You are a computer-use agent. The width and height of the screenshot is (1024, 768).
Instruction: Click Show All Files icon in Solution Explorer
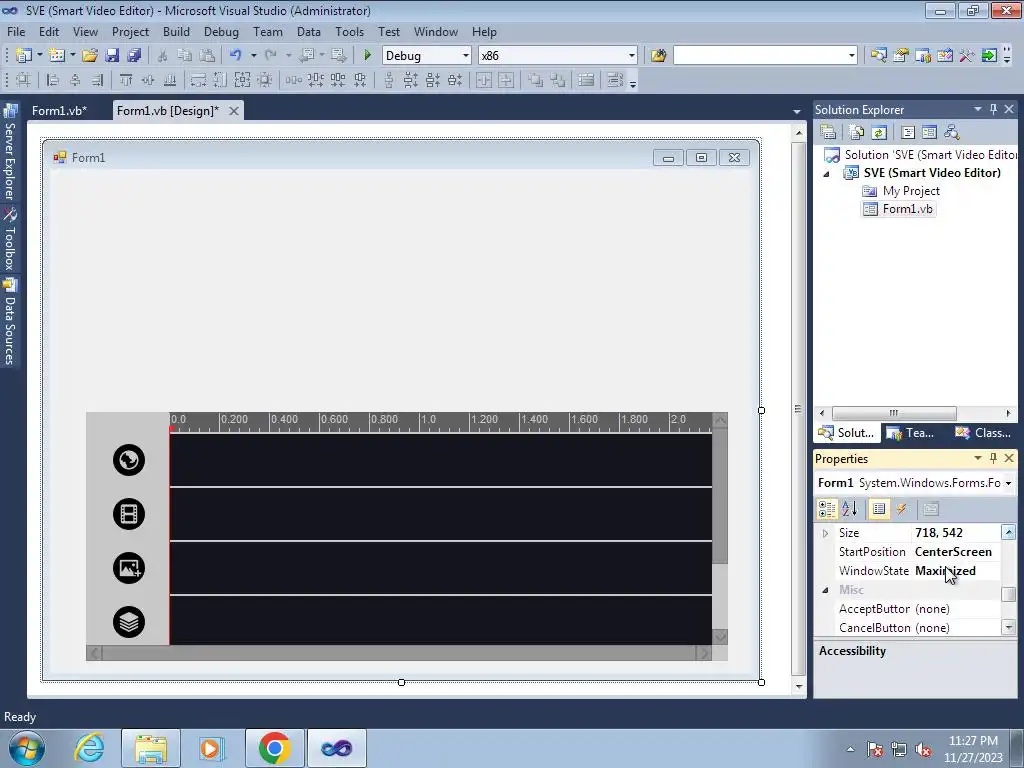[x=857, y=133]
